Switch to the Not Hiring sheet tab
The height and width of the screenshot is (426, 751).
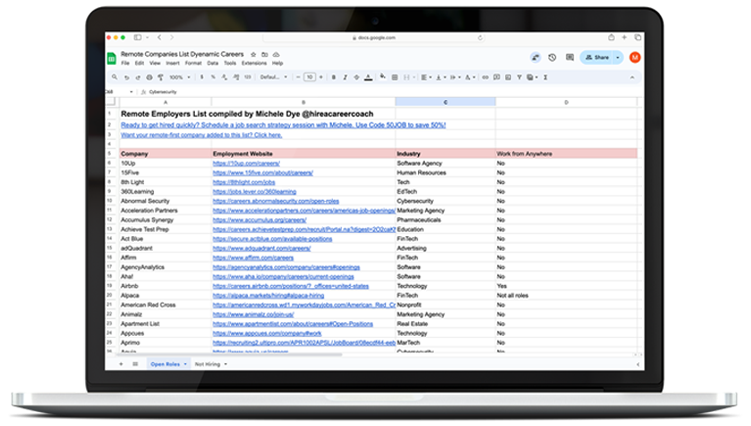click(207, 364)
